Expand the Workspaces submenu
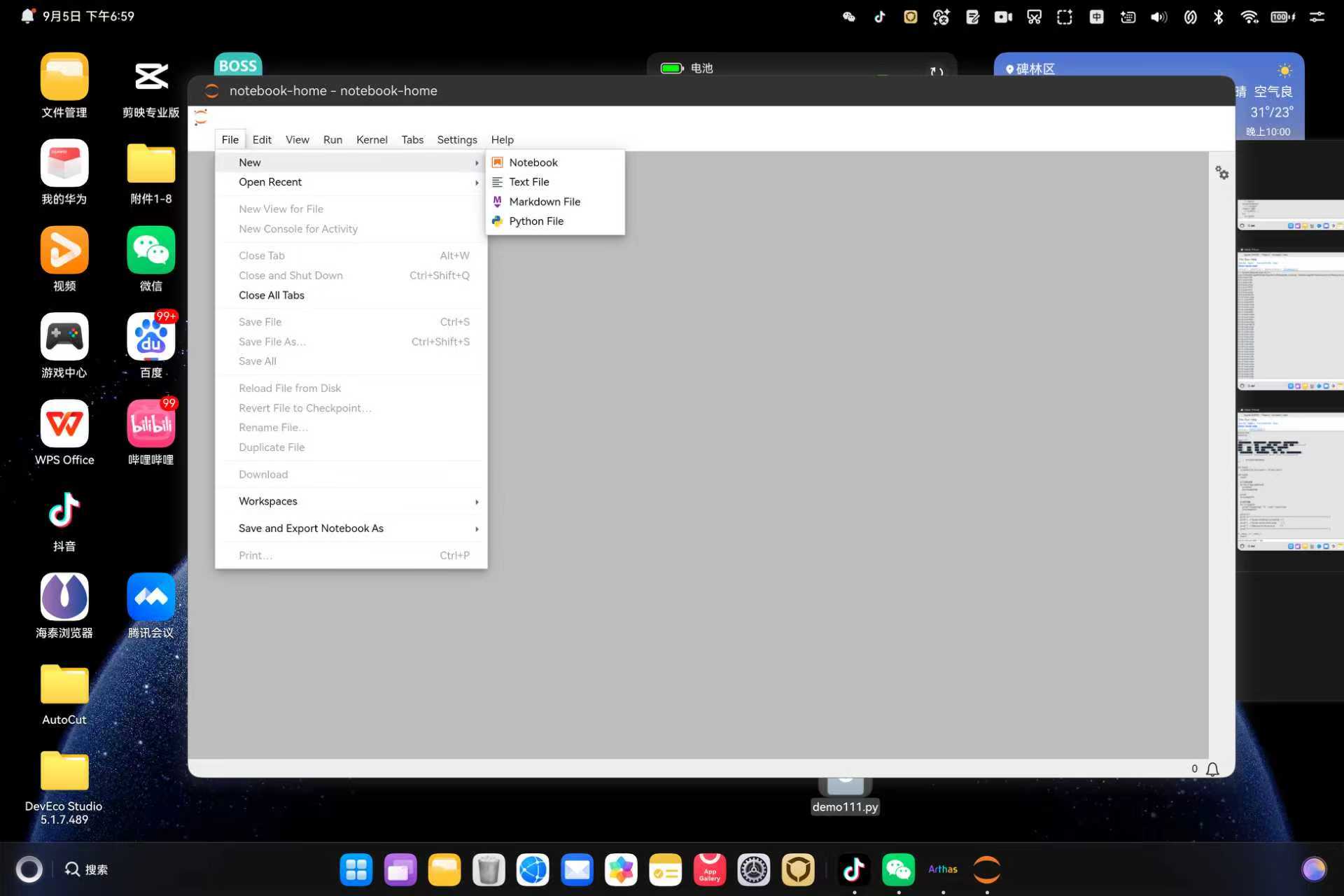The image size is (1344, 896). click(x=351, y=501)
